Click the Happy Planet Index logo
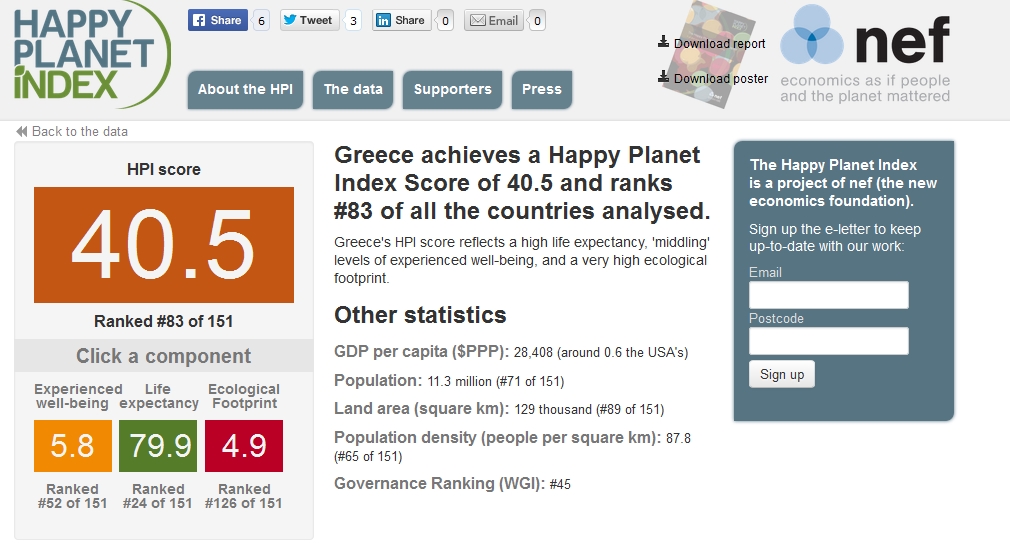1010x553 pixels. coord(91,54)
